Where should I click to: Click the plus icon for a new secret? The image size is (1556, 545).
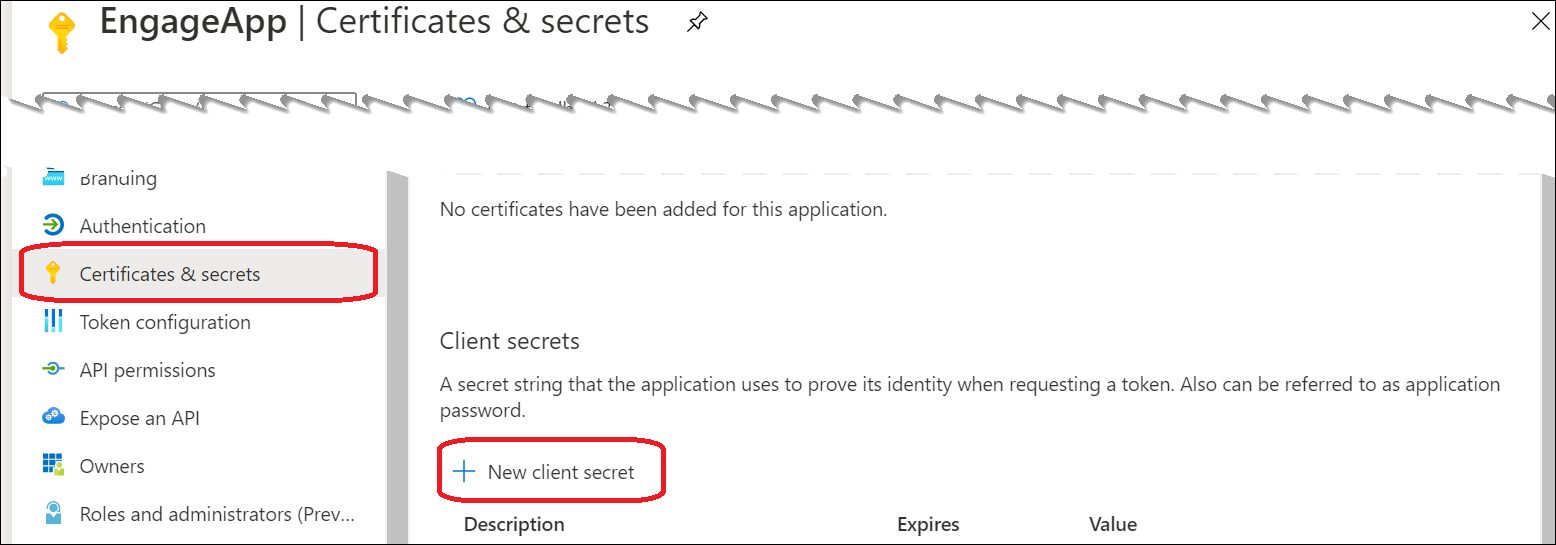click(x=463, y=472)
